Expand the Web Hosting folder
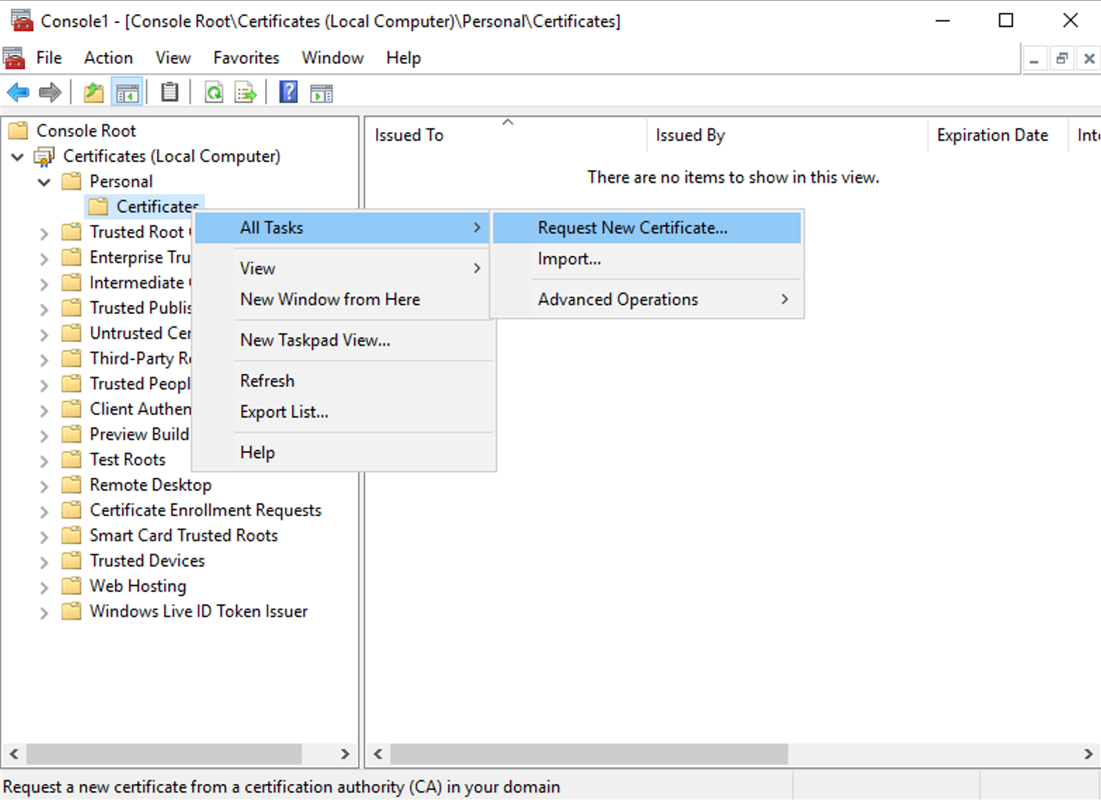The image size is (1101, 800). (x=44, y=587)
